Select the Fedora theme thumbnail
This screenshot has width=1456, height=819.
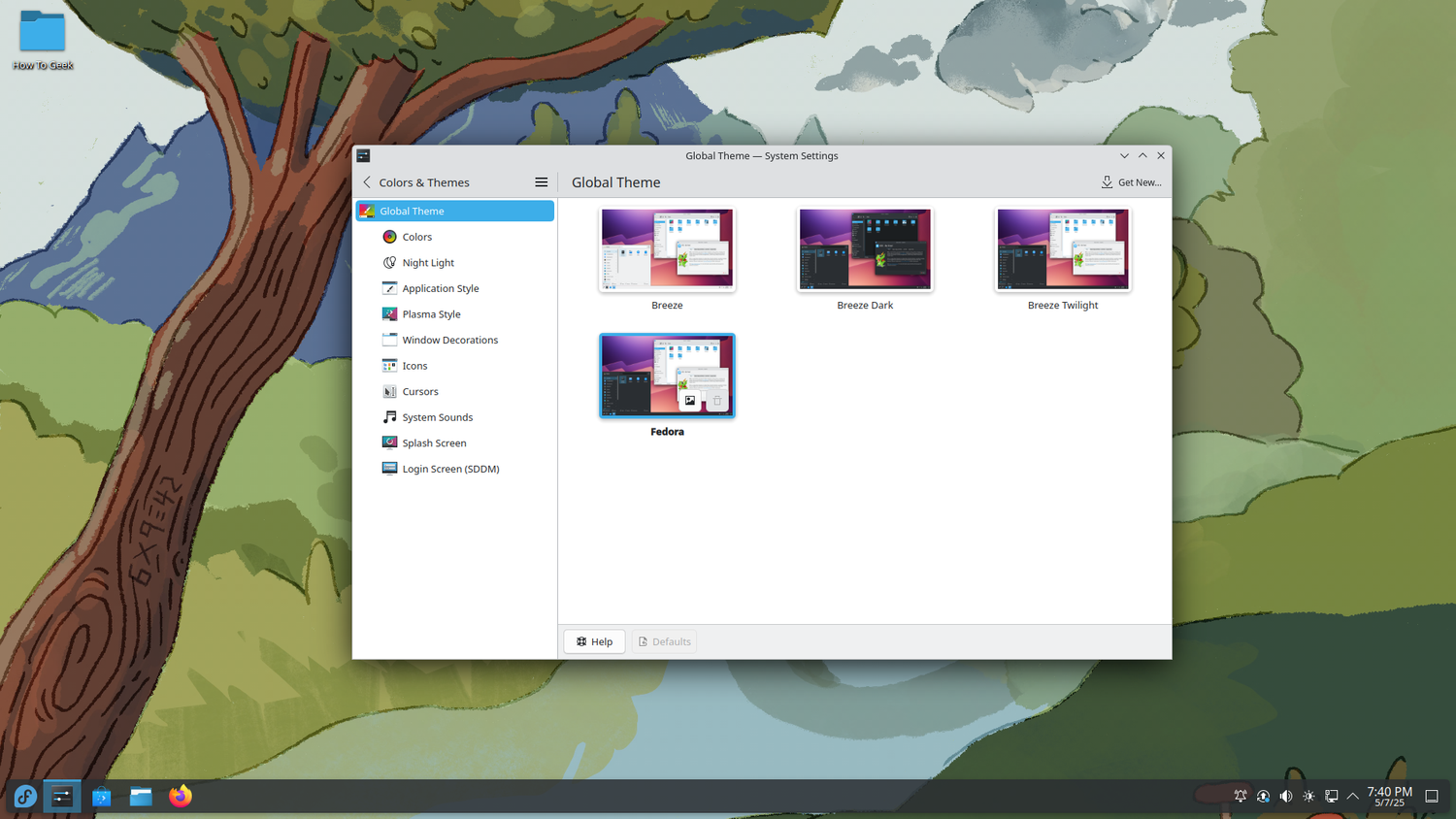click(x=667, y=376)
